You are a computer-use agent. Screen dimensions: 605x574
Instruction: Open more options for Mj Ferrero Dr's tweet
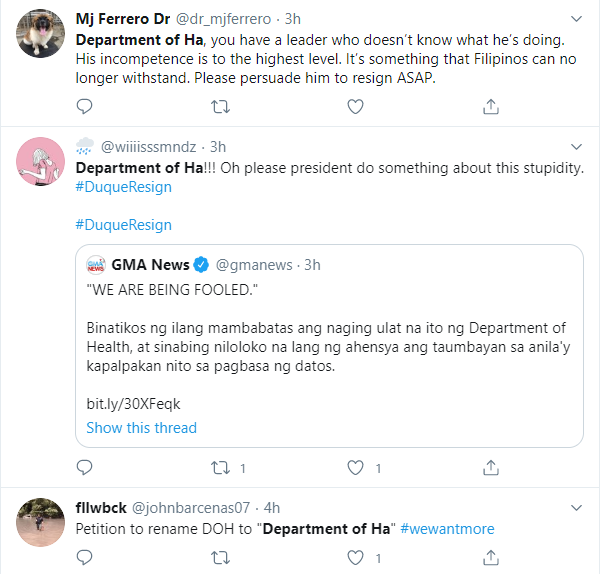(575, 19)
